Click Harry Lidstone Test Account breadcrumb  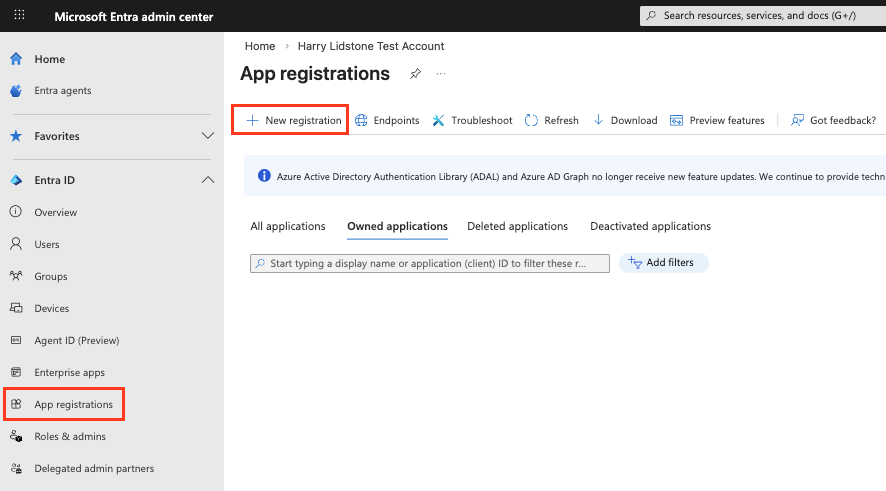tap(371, 46)
